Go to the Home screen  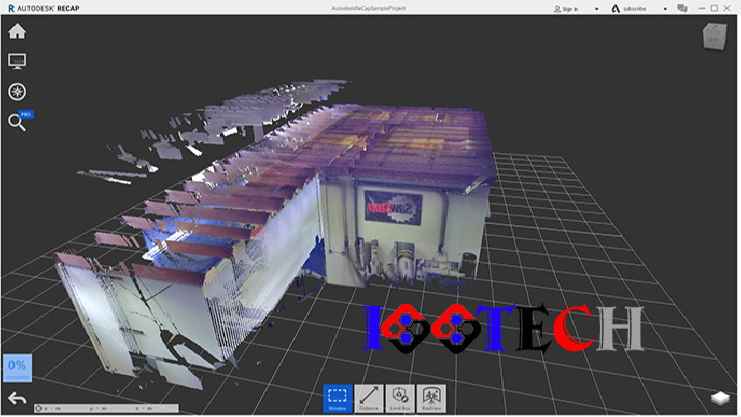[x=17, y=31]
